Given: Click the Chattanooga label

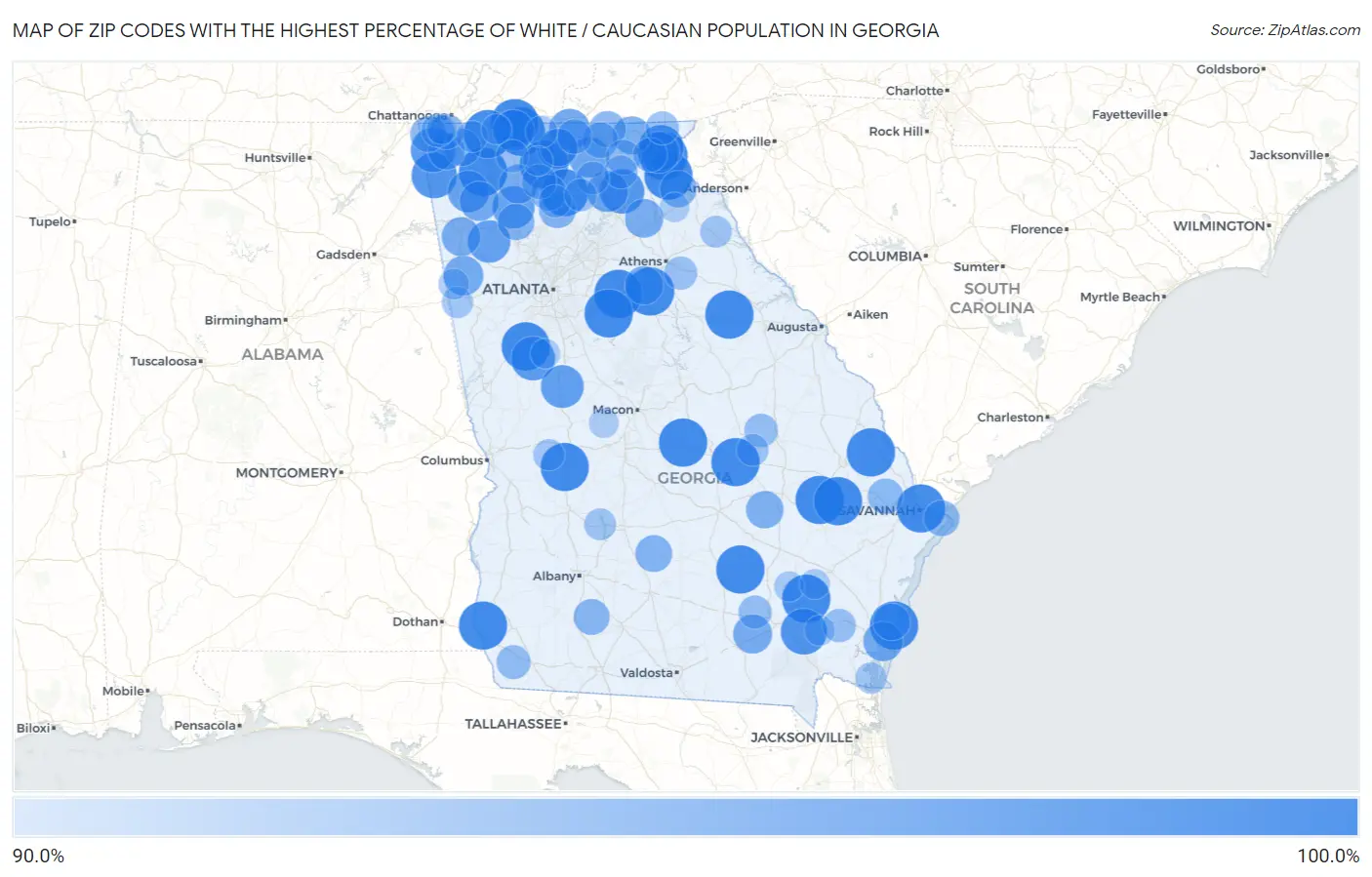Looking at the screenshot, I should coord(407,115).
